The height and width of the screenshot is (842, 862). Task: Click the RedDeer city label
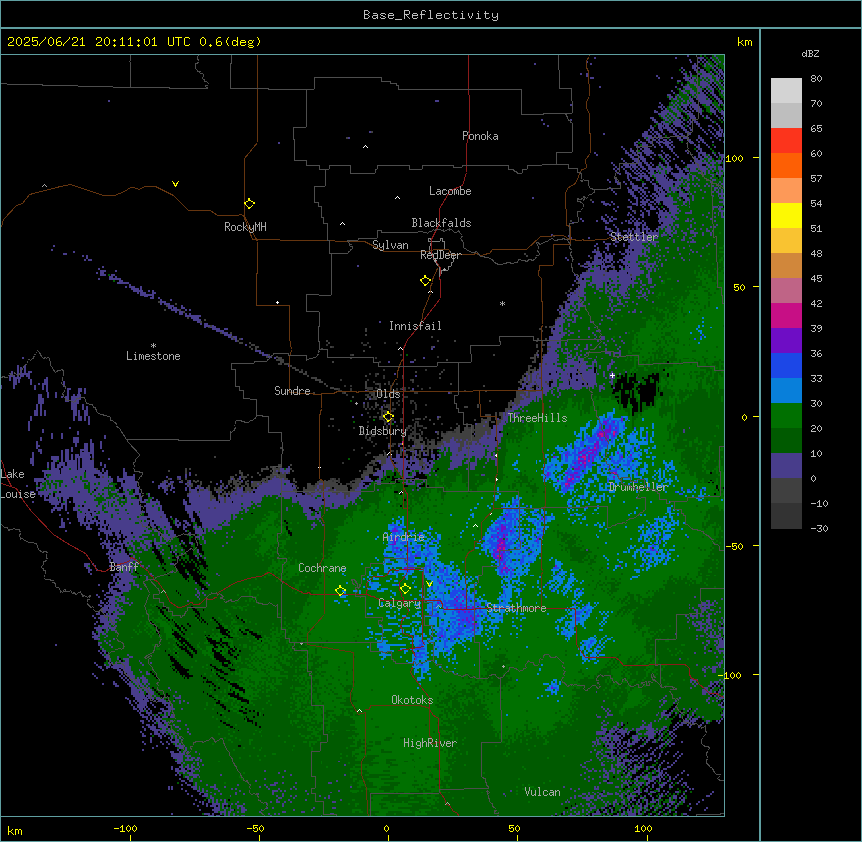440,255
